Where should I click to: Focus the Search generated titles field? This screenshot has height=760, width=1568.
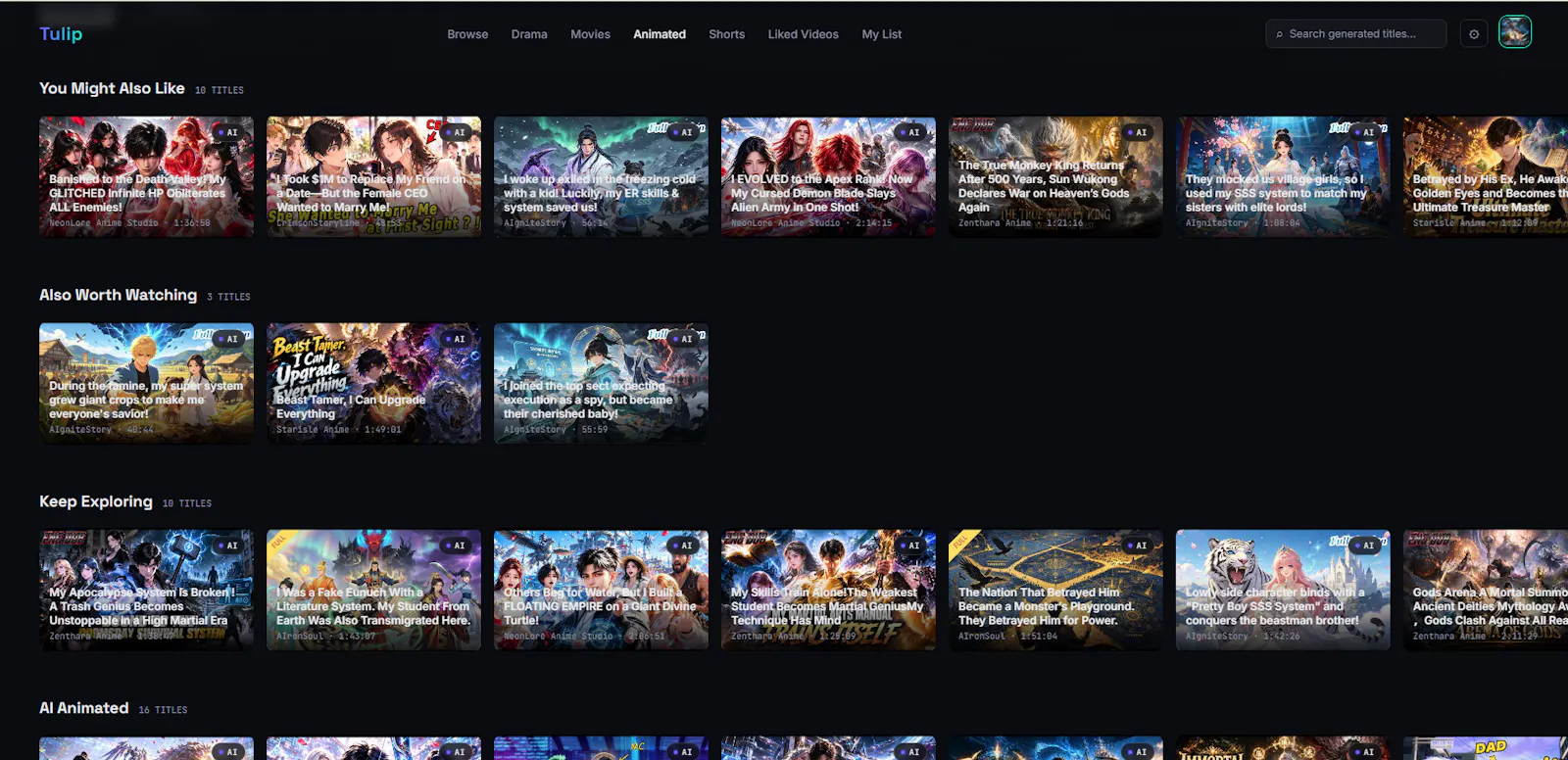pyautogui.click(x=1356, y=34)
